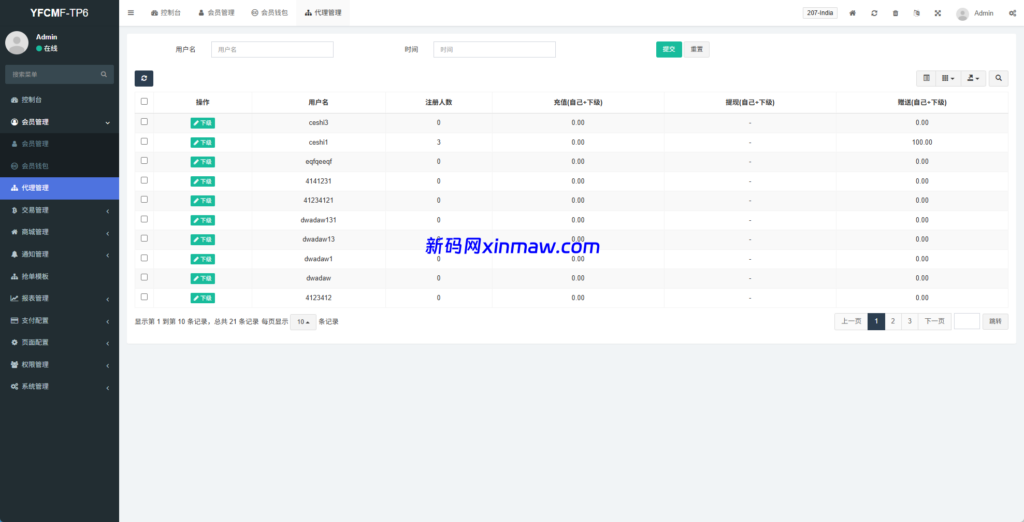
Task: Collapse the 会员管理 sidebar menu
Action: pos(59,122)
